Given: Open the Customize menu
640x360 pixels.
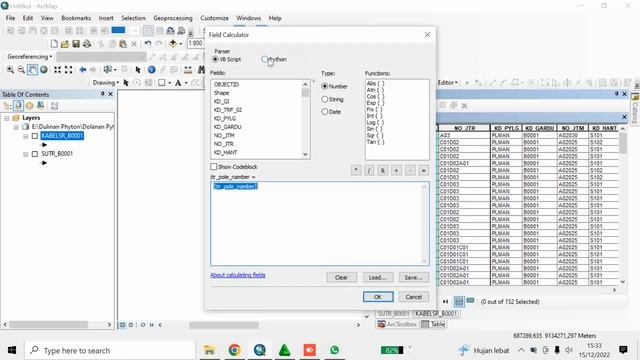Looking at the screenshot, I should pyautogui.click(x=214, y=18).
